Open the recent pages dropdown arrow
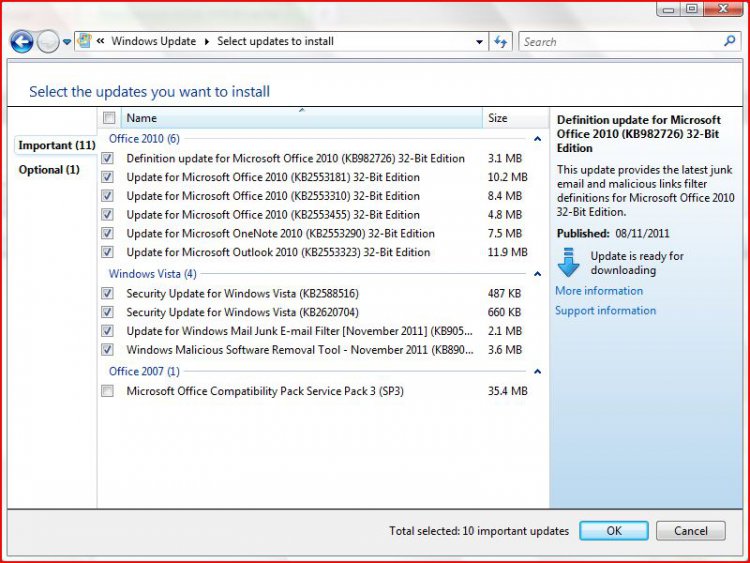Image resolution: width=750 pixels, height=563 pixels. [67, 42]
